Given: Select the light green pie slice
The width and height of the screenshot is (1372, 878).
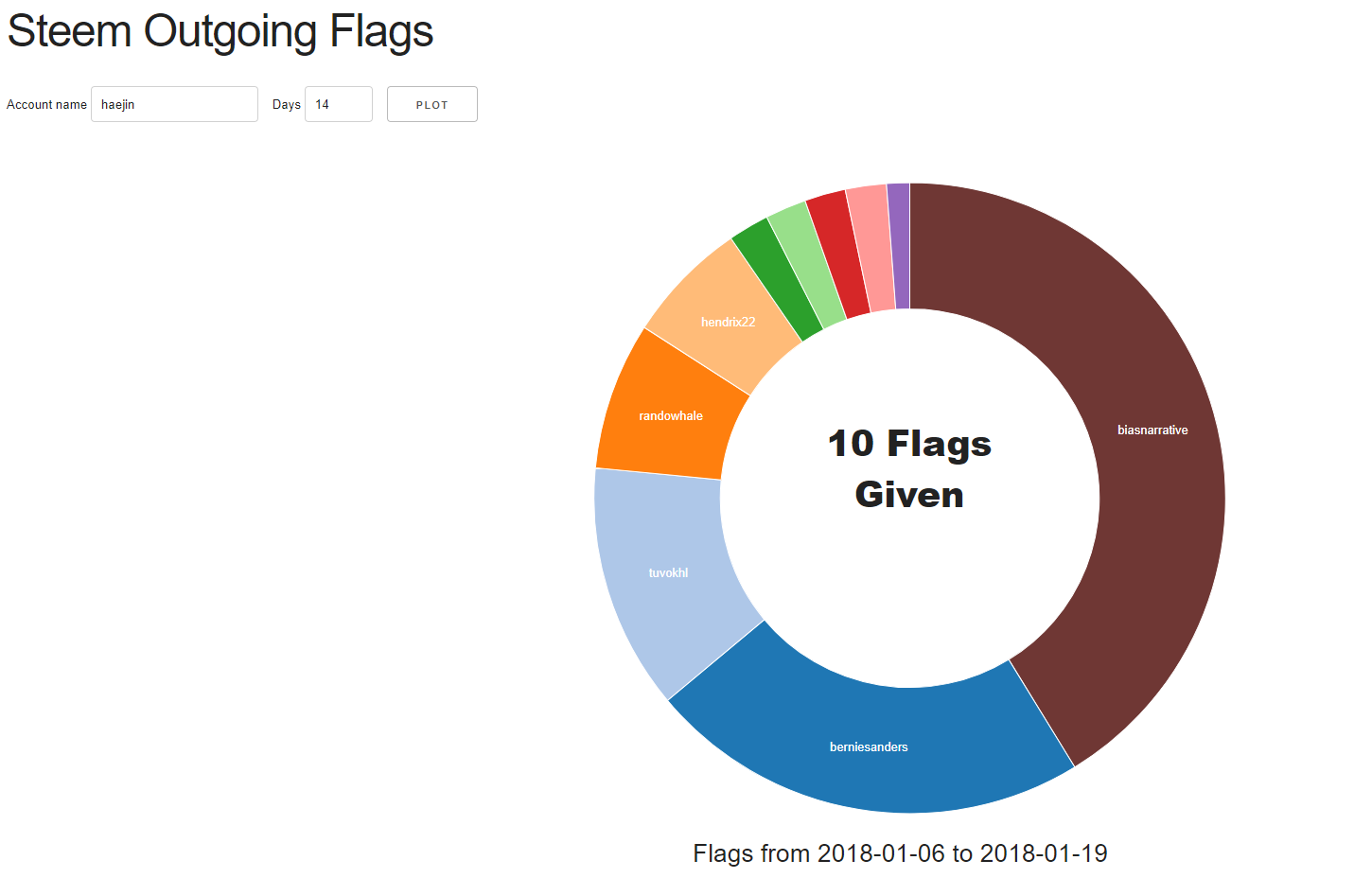Looking at the screenshot, I should click(x=807, y=265).
